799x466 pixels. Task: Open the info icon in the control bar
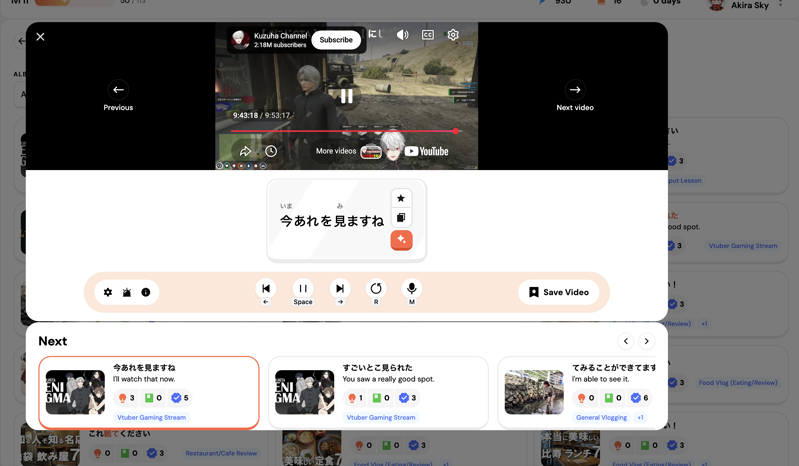146,292
